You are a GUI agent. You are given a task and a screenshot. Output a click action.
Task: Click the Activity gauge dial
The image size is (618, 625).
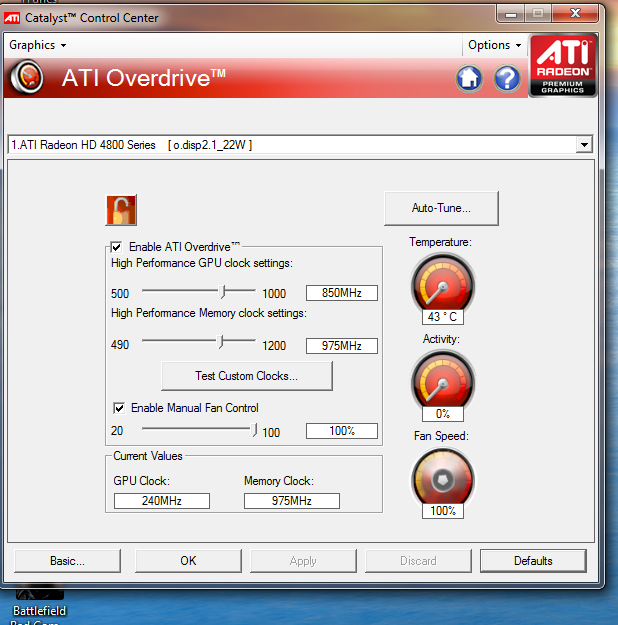[441, 380]
